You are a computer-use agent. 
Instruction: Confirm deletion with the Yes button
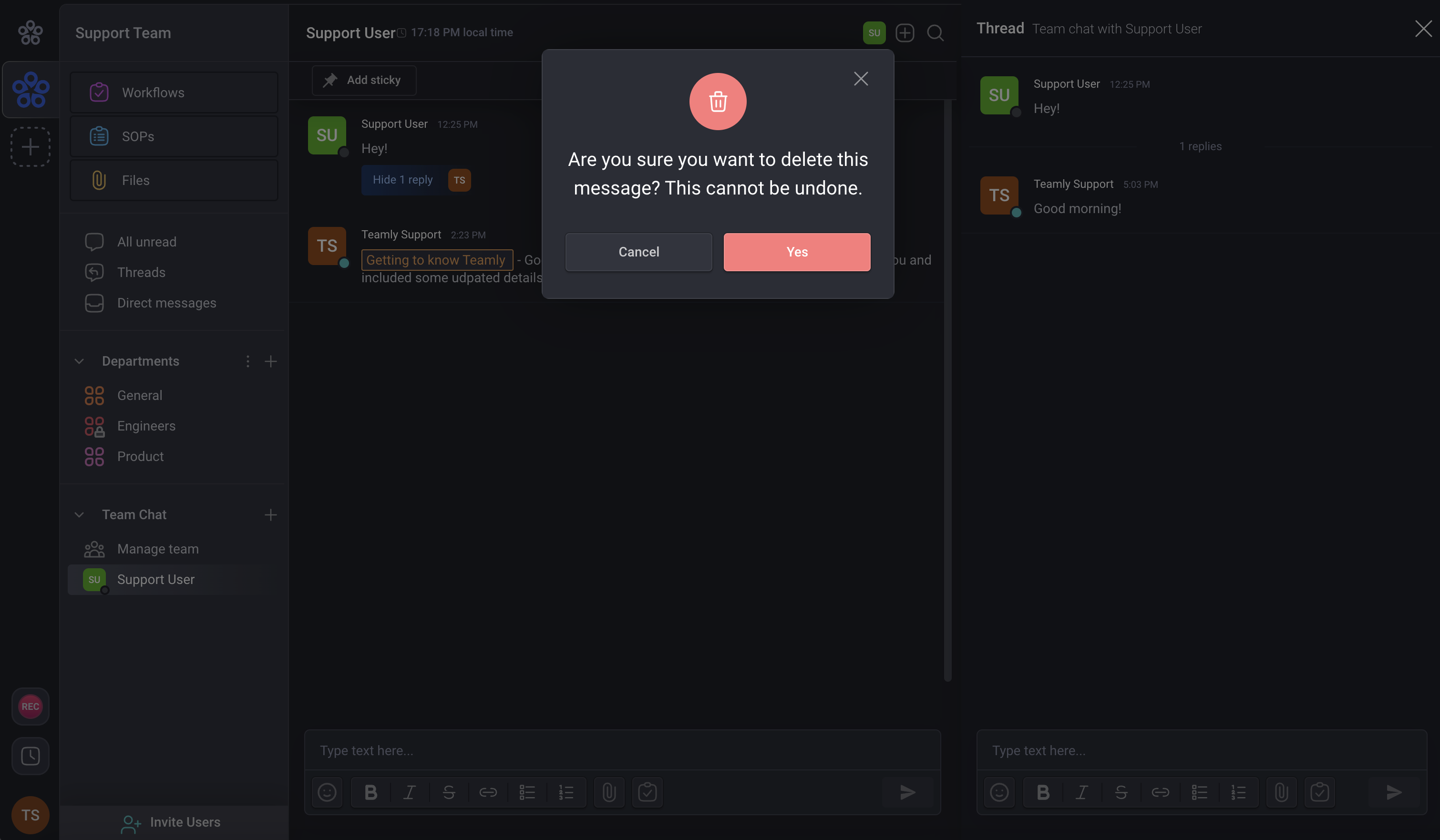coord(797,252)
